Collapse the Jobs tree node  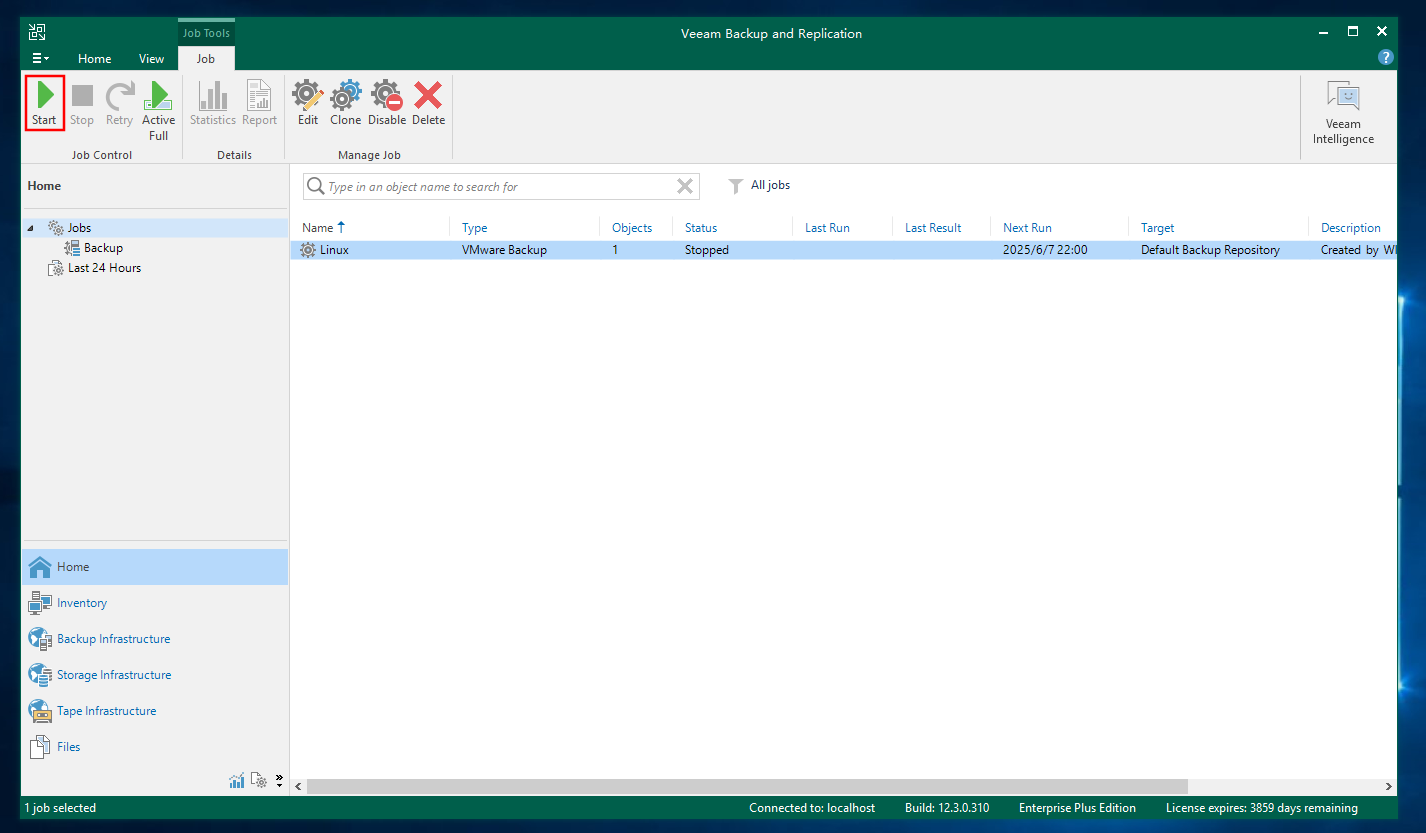point(30,228)
